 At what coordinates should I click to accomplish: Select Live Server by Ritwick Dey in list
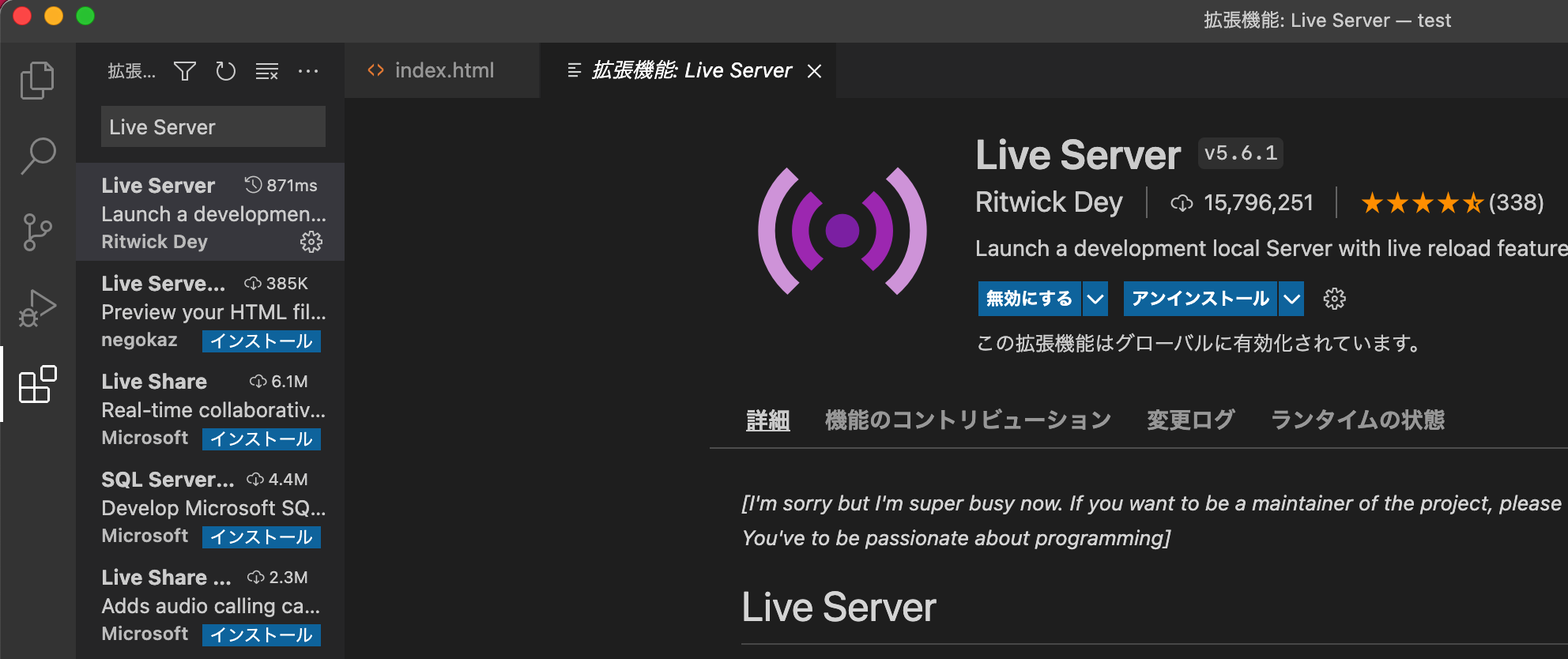(x=210, y=212)
